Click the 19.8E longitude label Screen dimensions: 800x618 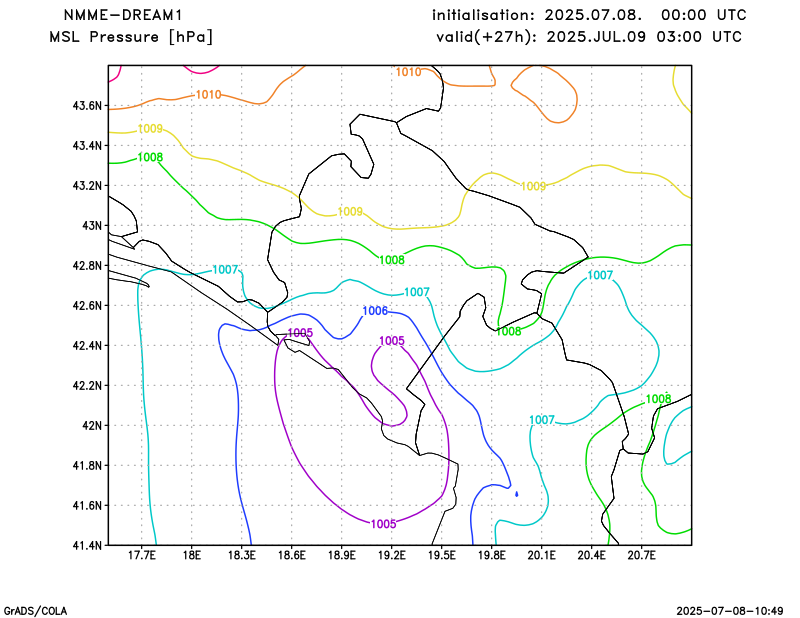(492, 555)
